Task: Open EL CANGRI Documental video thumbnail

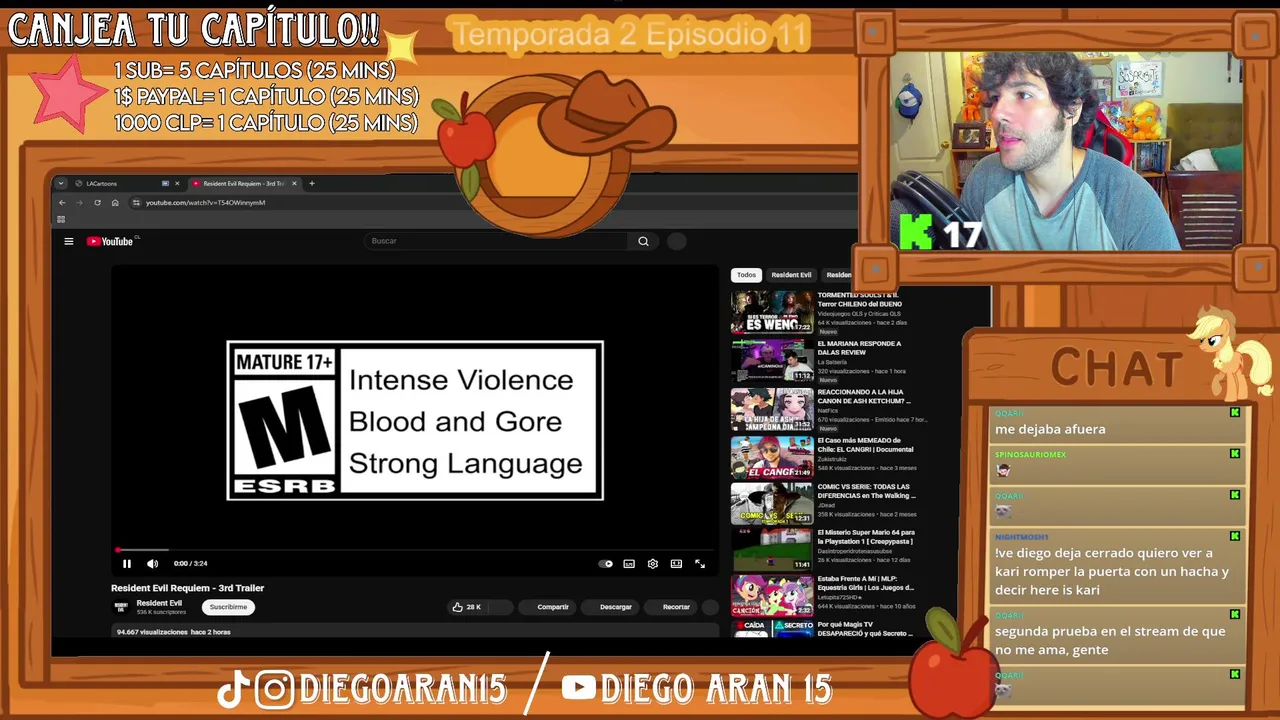Action: [x=772, y=457]
